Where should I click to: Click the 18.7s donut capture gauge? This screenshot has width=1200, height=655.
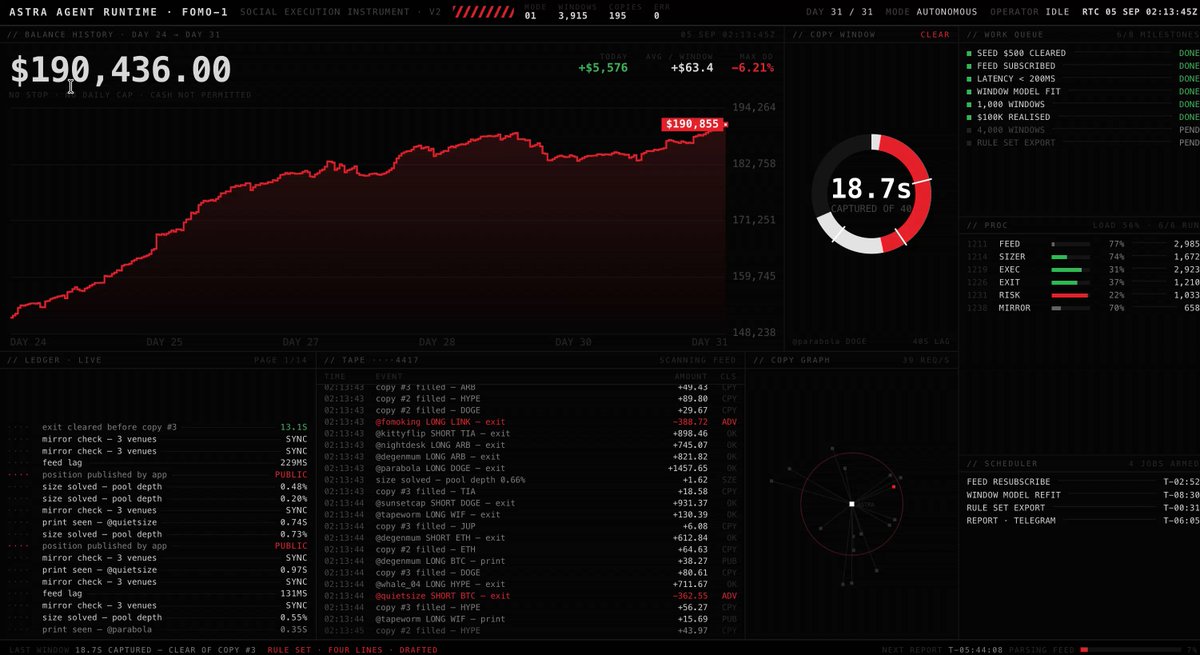click(x=871, y=193)
